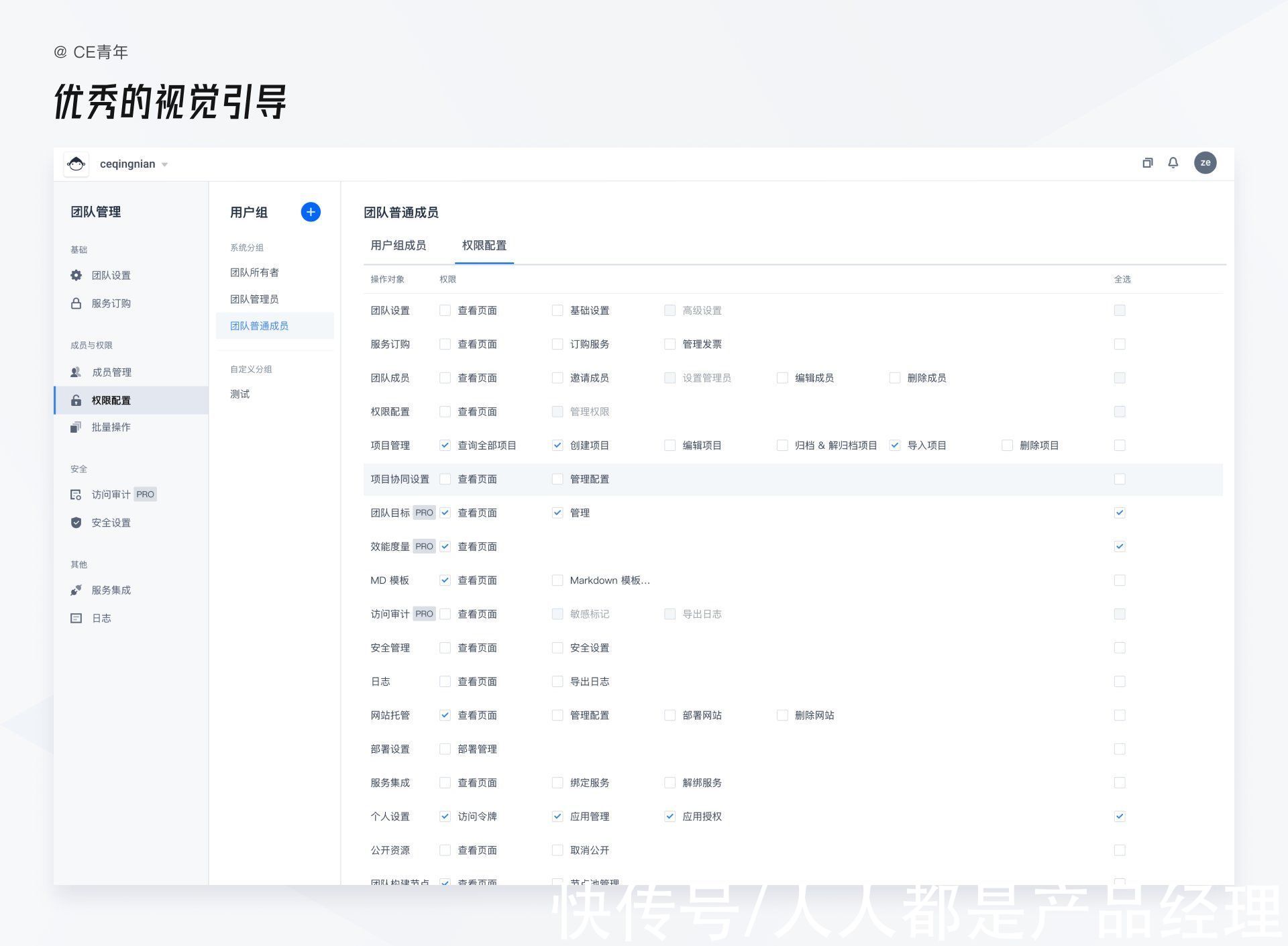Toggle select-all for 网站托管 row
This screenshot has width=1288, height=946.
pyautogui.click(x=1120, y=715)
